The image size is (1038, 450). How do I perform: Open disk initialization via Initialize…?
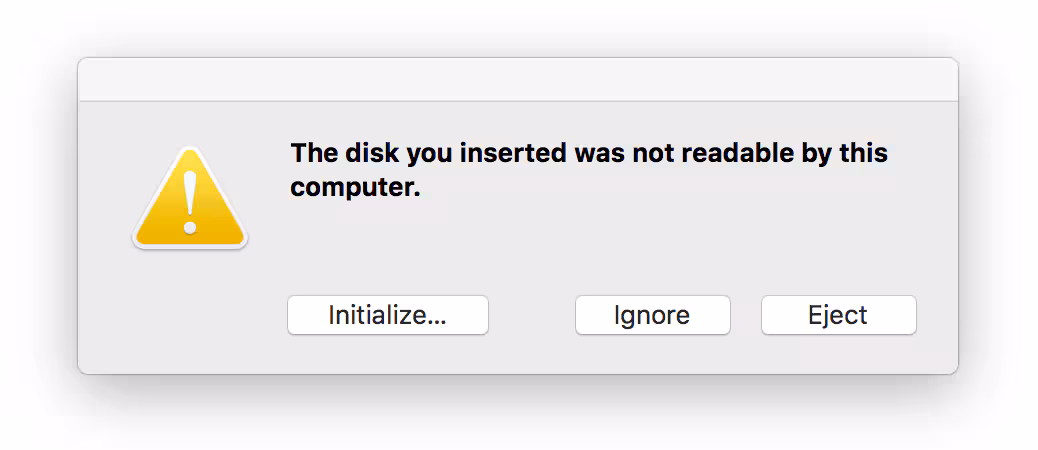click(x=387, y=315)
